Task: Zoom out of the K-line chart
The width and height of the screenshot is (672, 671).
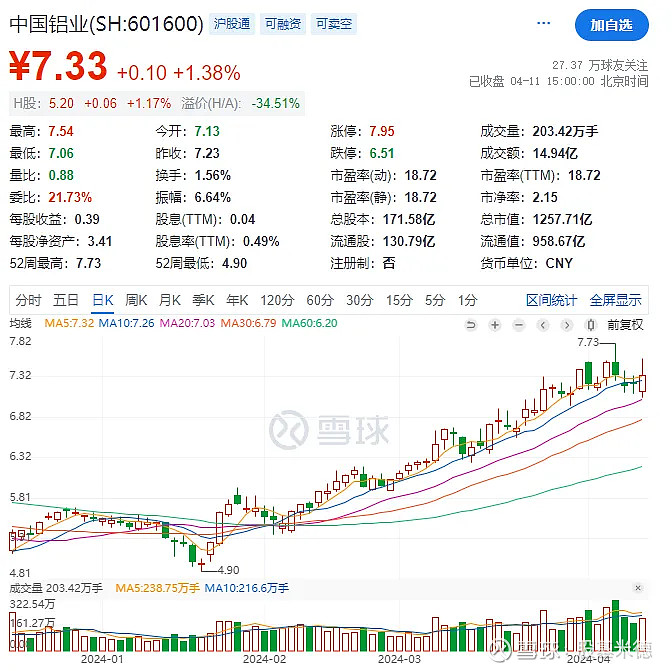Action: coord(519,325)
